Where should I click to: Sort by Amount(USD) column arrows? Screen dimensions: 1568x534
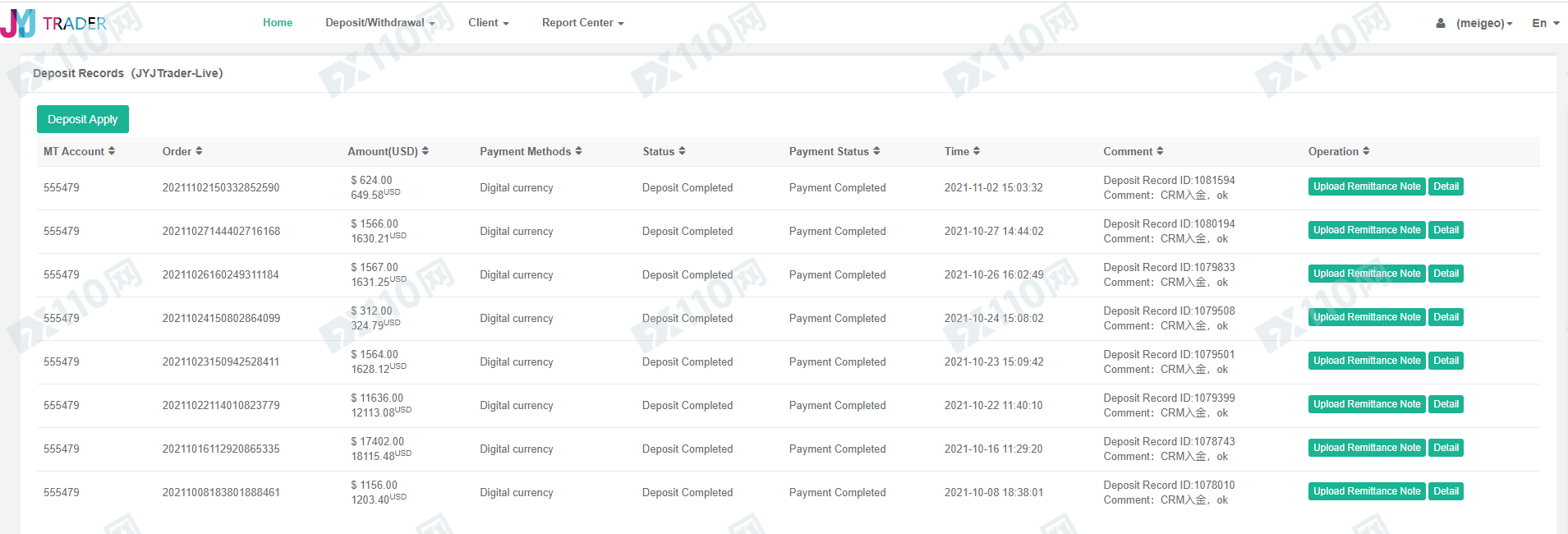425,151
